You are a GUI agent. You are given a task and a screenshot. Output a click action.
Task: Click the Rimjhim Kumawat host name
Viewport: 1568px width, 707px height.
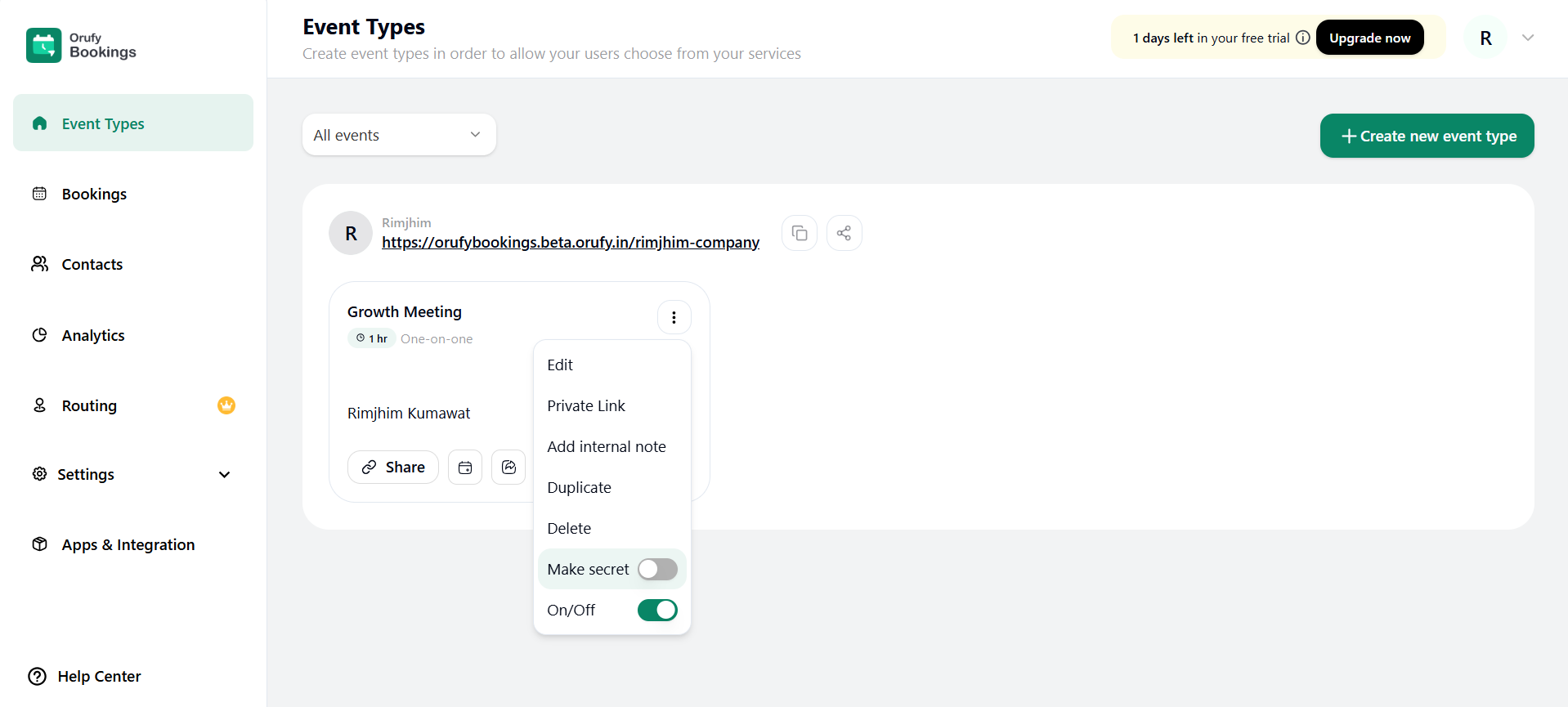click(x=409, y=413)
